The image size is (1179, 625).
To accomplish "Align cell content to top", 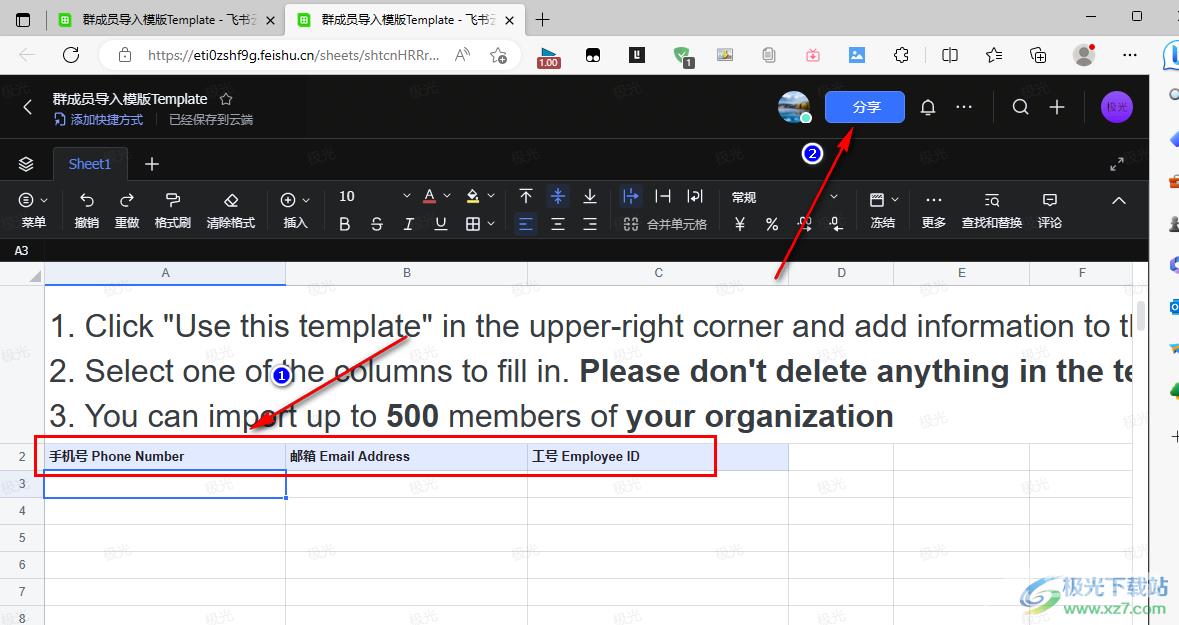I will (x=526, y=196).
